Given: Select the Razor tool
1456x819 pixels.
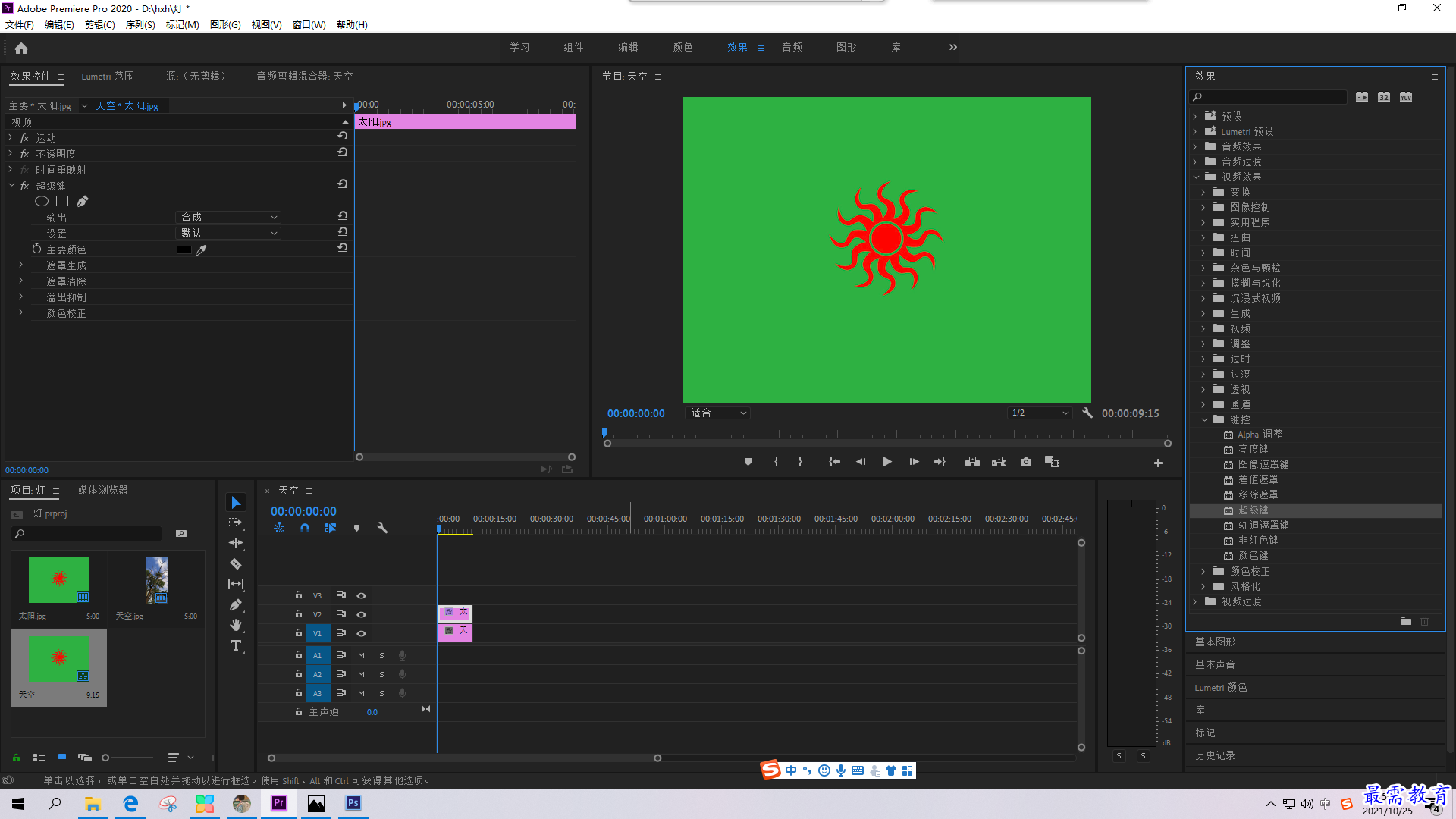Looking at the screenshot, I should coord(236,563).
